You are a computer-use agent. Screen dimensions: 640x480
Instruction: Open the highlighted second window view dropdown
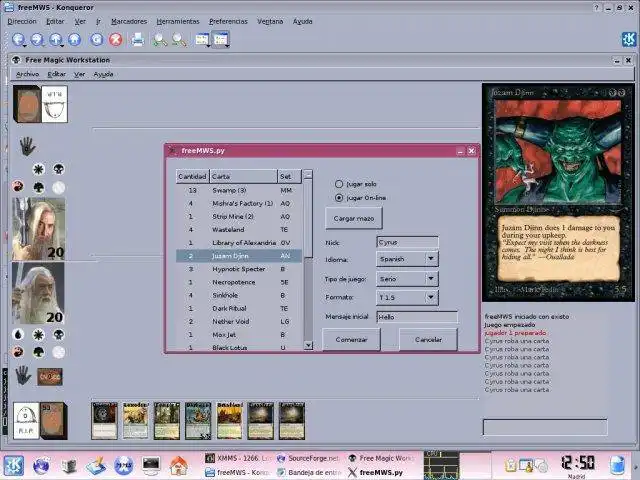tap(221, 40)
